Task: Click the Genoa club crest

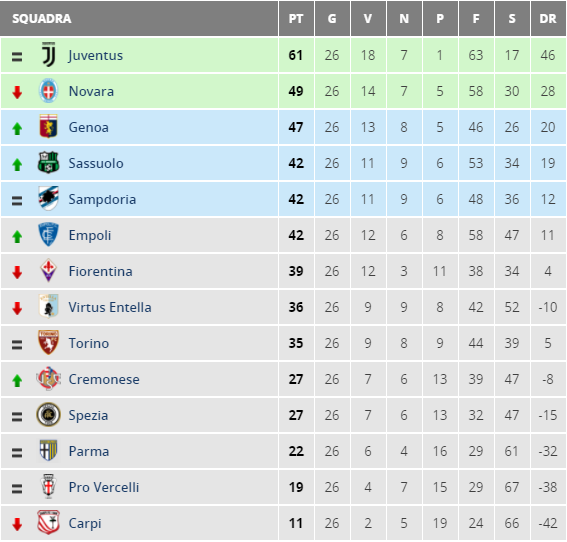Action: pyautogui.click(x=48, y=126)
